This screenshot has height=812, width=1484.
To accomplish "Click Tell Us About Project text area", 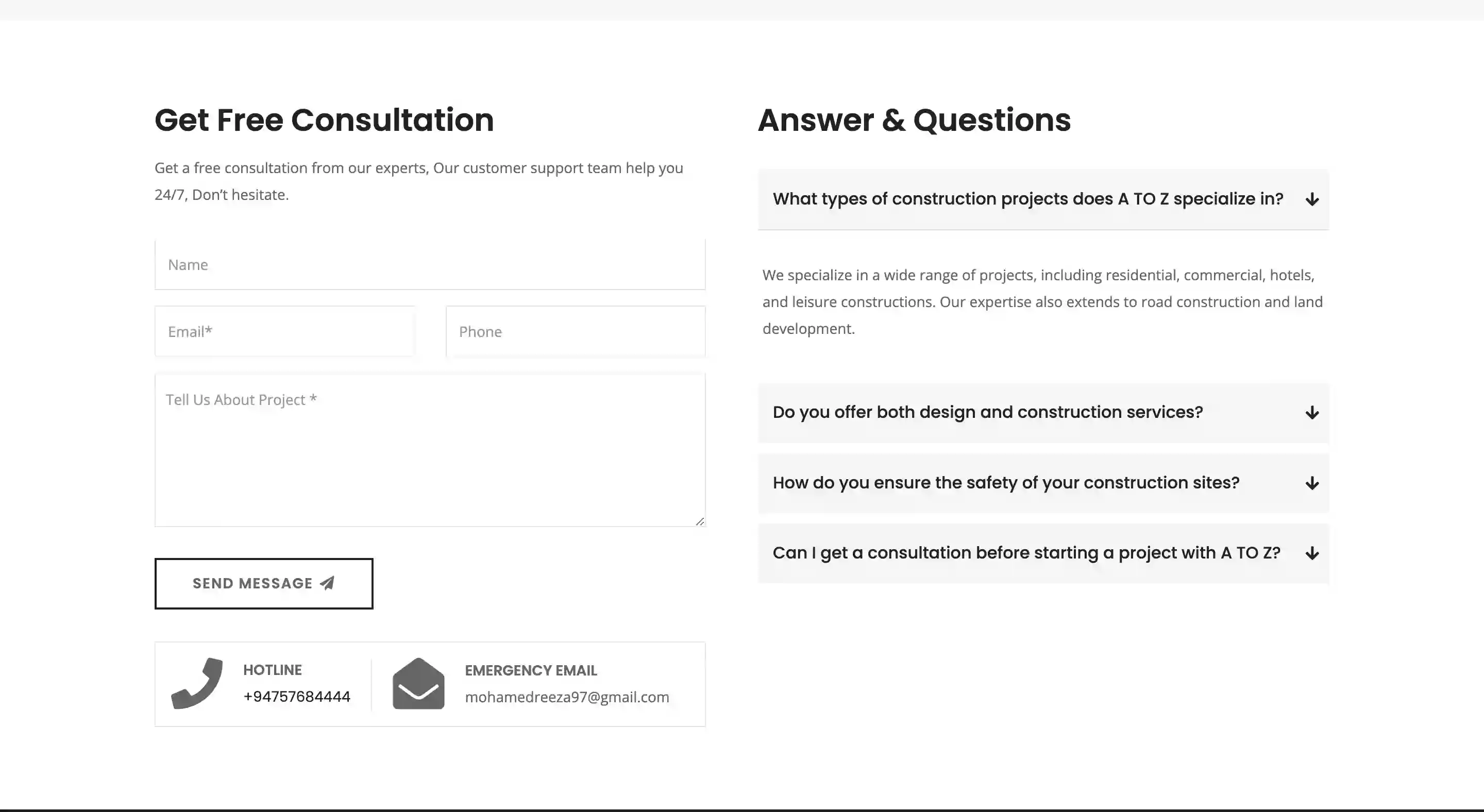I will (x=430, y=449).
